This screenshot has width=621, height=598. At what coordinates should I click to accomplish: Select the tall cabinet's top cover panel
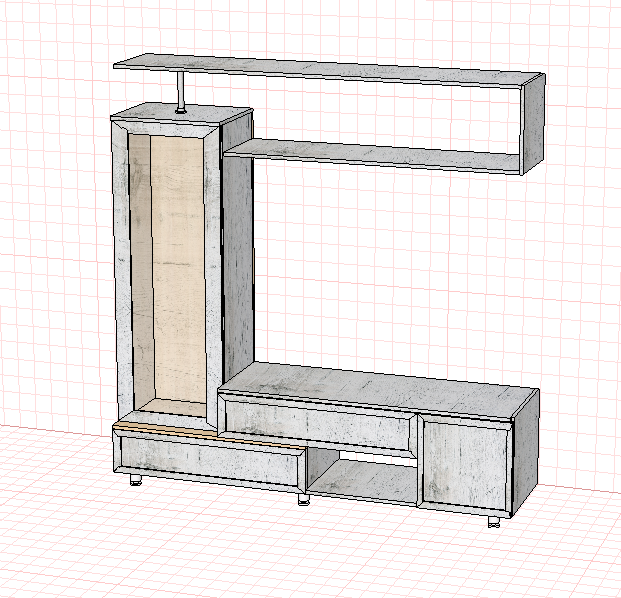pos(181,112)
